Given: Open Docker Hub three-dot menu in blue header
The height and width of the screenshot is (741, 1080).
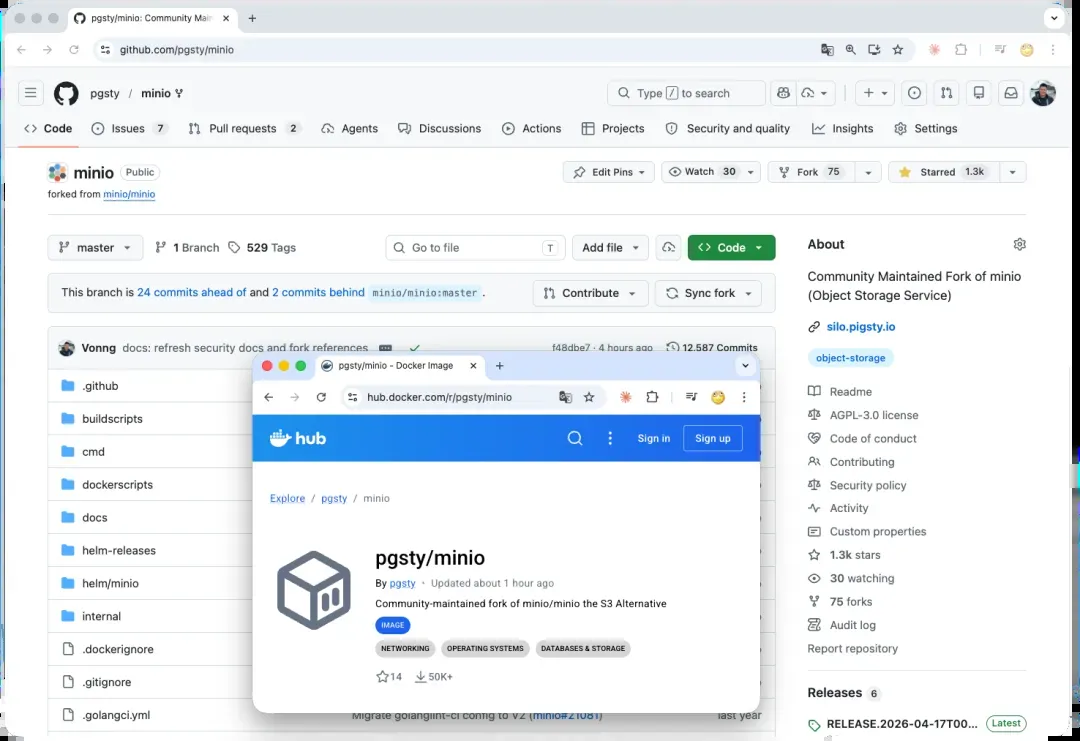Looking at the screenshot, I should coord(610,438).
